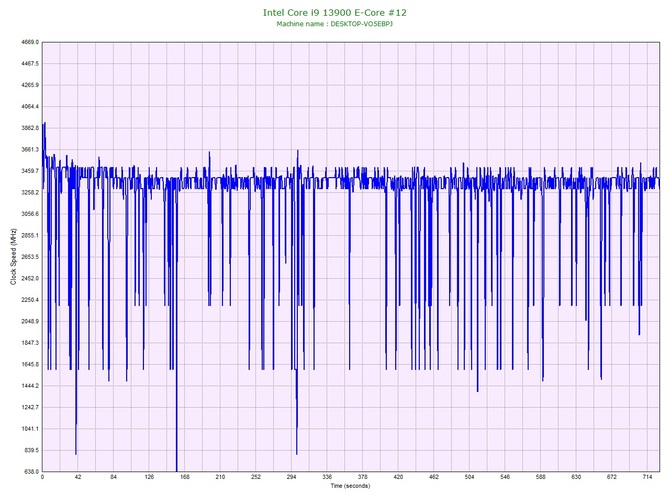
Task: Click the x-axis tick label 378
Action: [x=363, y=477]
